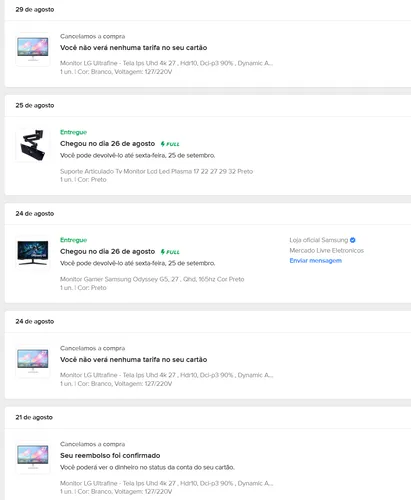This screenshot has height=500, width=411.
Task: Open Monitor Gamer Samsung Odyssey G5 product title
Action: (x=152, y=279)
